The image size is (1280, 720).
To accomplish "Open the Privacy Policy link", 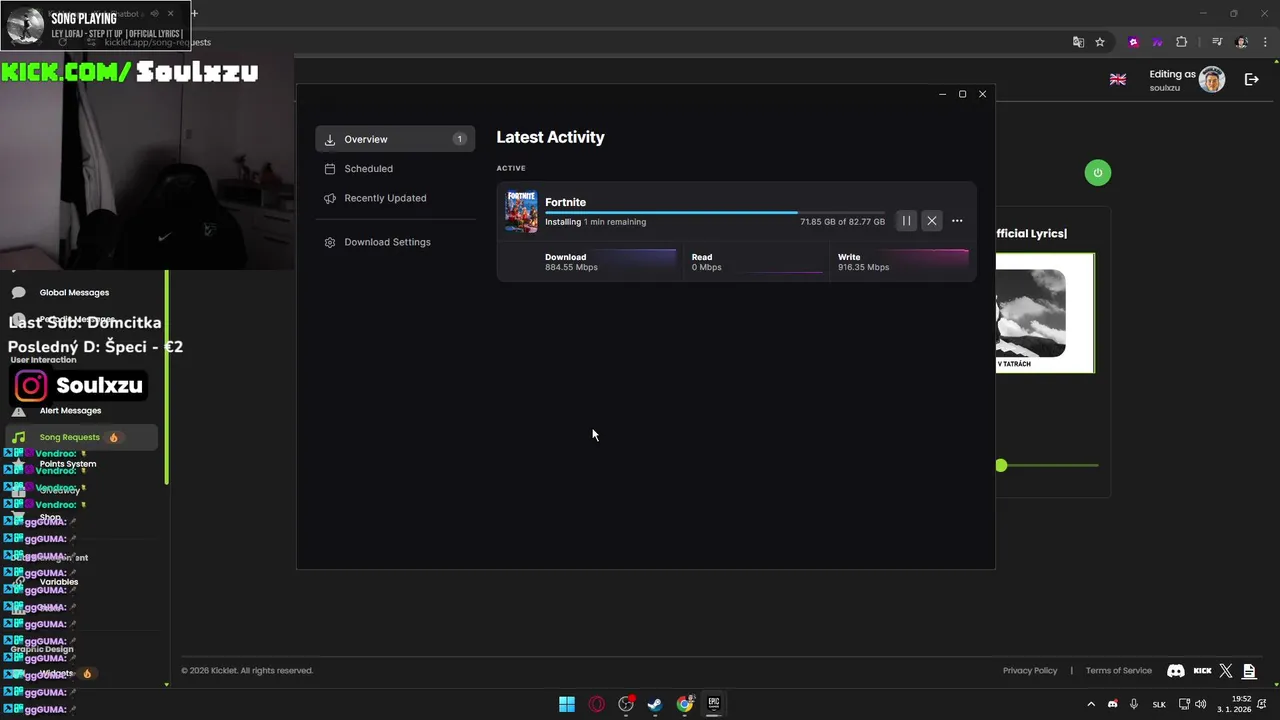I will pyautogui.click(x=1030, y=671).
